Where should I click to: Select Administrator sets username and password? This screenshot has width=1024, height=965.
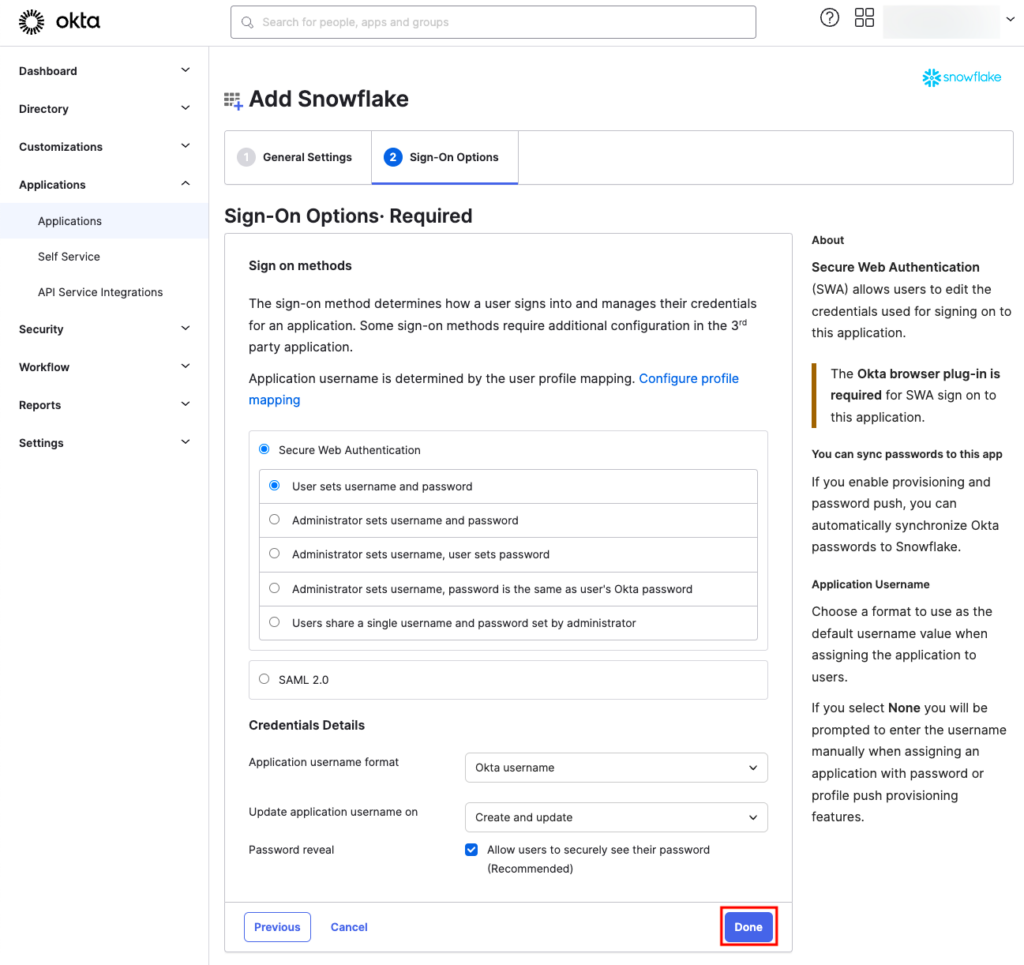[x=274, y=521]
